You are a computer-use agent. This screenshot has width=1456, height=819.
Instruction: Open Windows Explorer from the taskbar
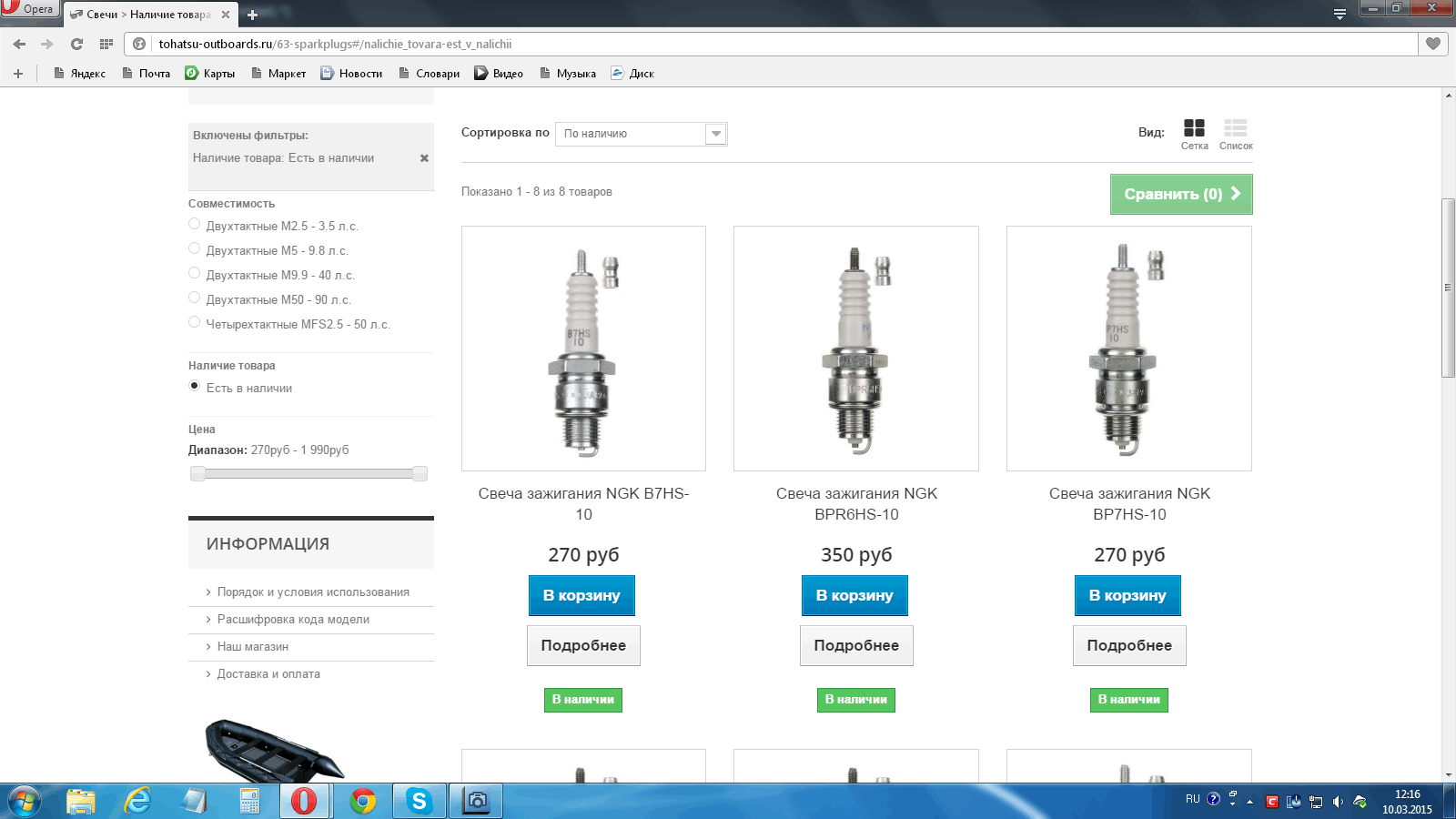tap(81, 802)
